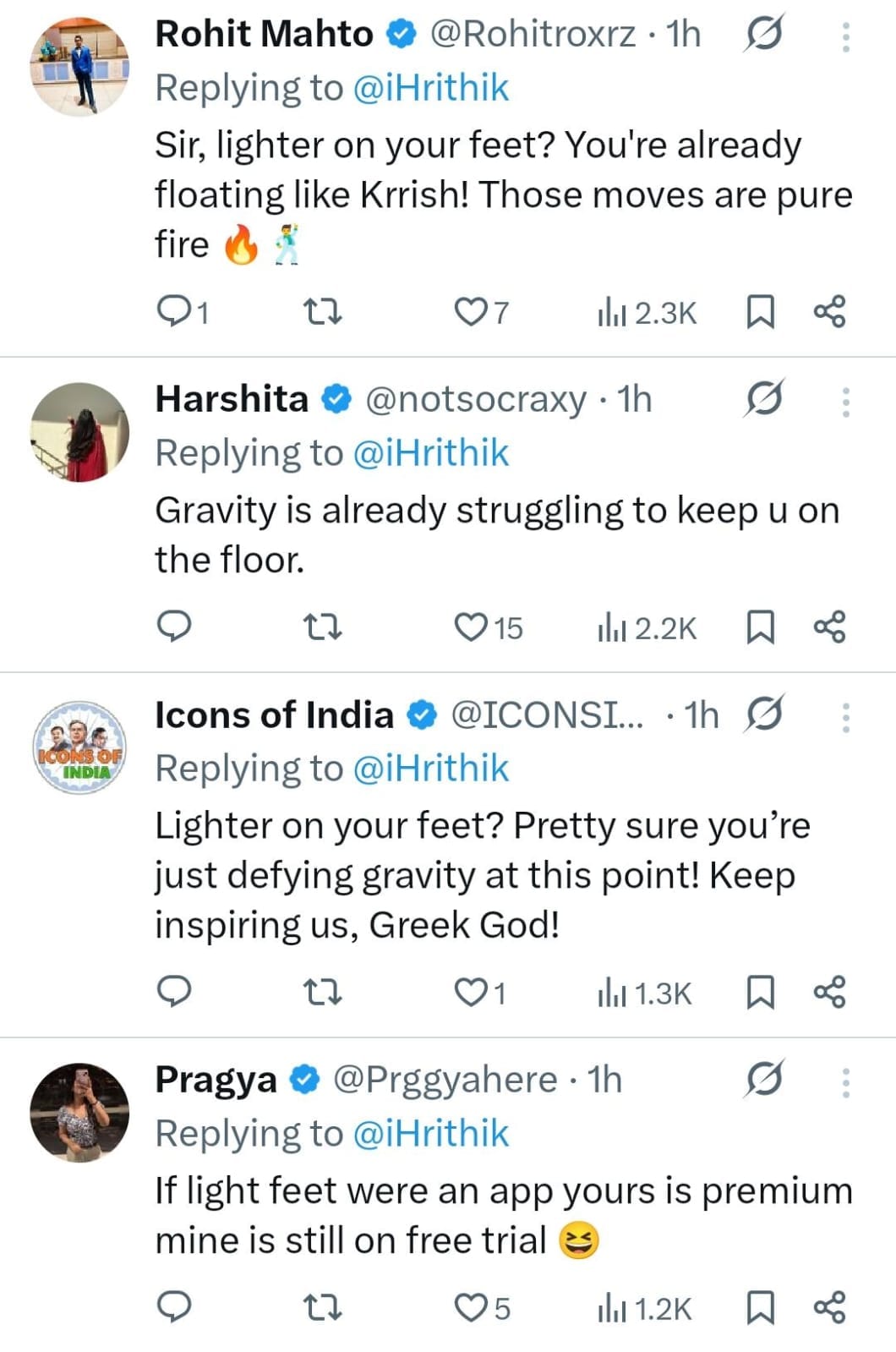Image resolution: width=896 pixels, height=1352 pixels.
Task: Share Rohit Mahto's tweet
Action: [829, 312]
